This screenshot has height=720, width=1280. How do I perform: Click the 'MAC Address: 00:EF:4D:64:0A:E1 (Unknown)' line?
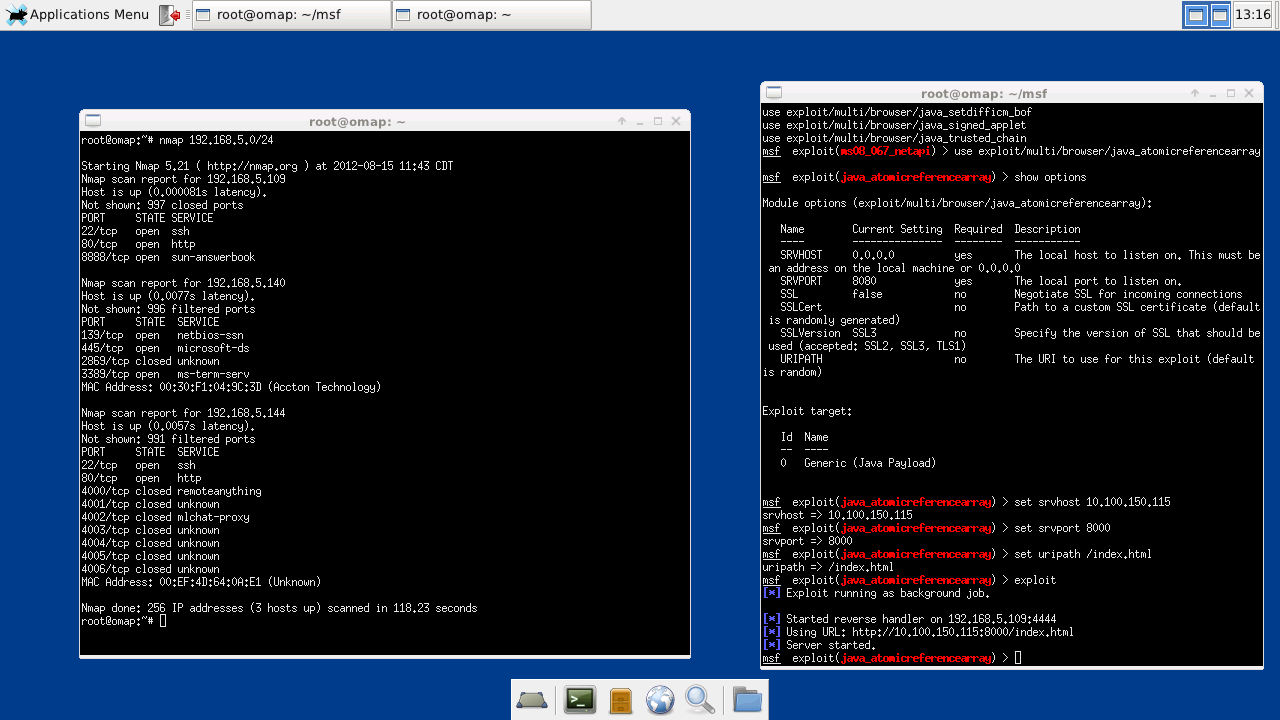[201, 582]
